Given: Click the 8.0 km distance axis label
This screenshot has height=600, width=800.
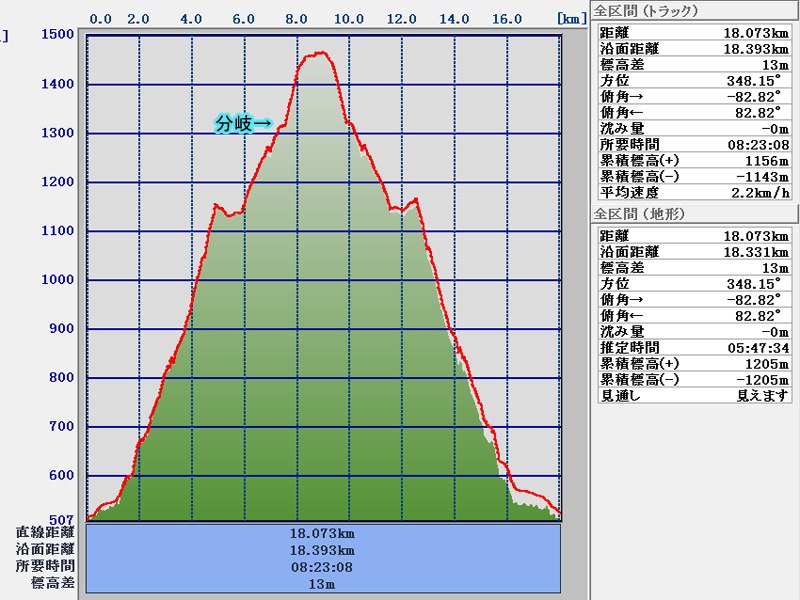Looking at the screenshot, I should pyautogui.click(x=296, y=18).
